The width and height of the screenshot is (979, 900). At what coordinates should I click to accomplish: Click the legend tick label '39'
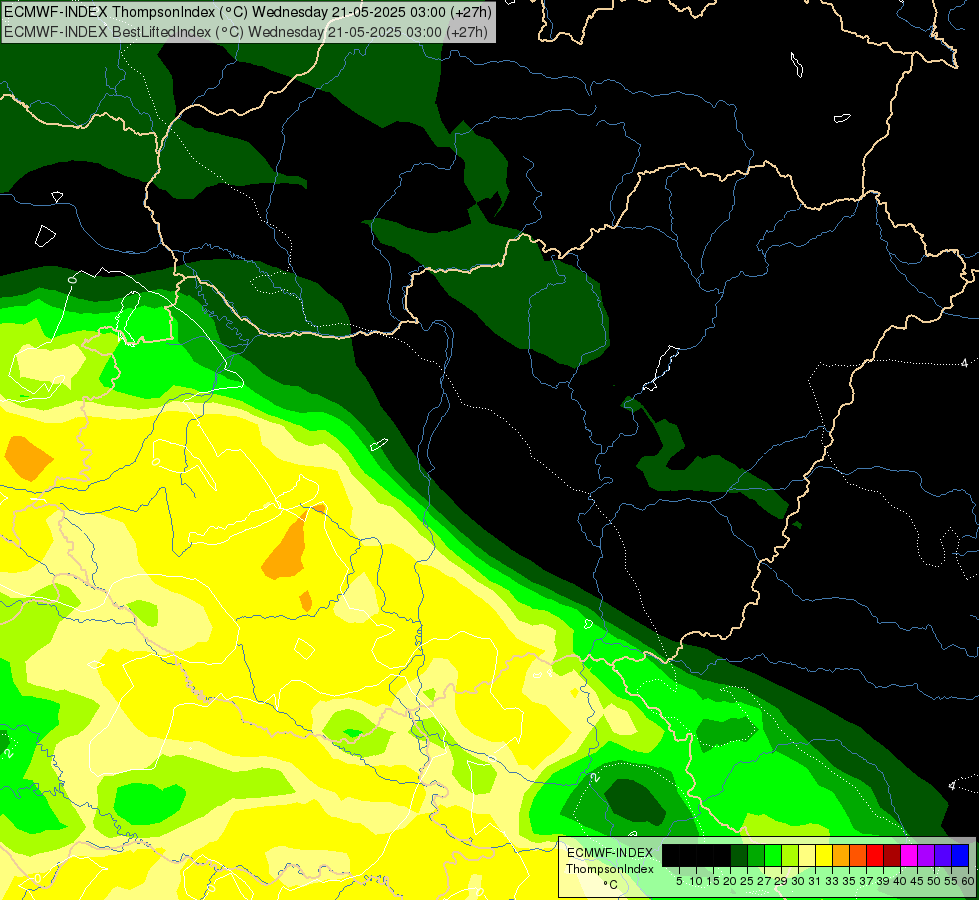click(883, 881)
